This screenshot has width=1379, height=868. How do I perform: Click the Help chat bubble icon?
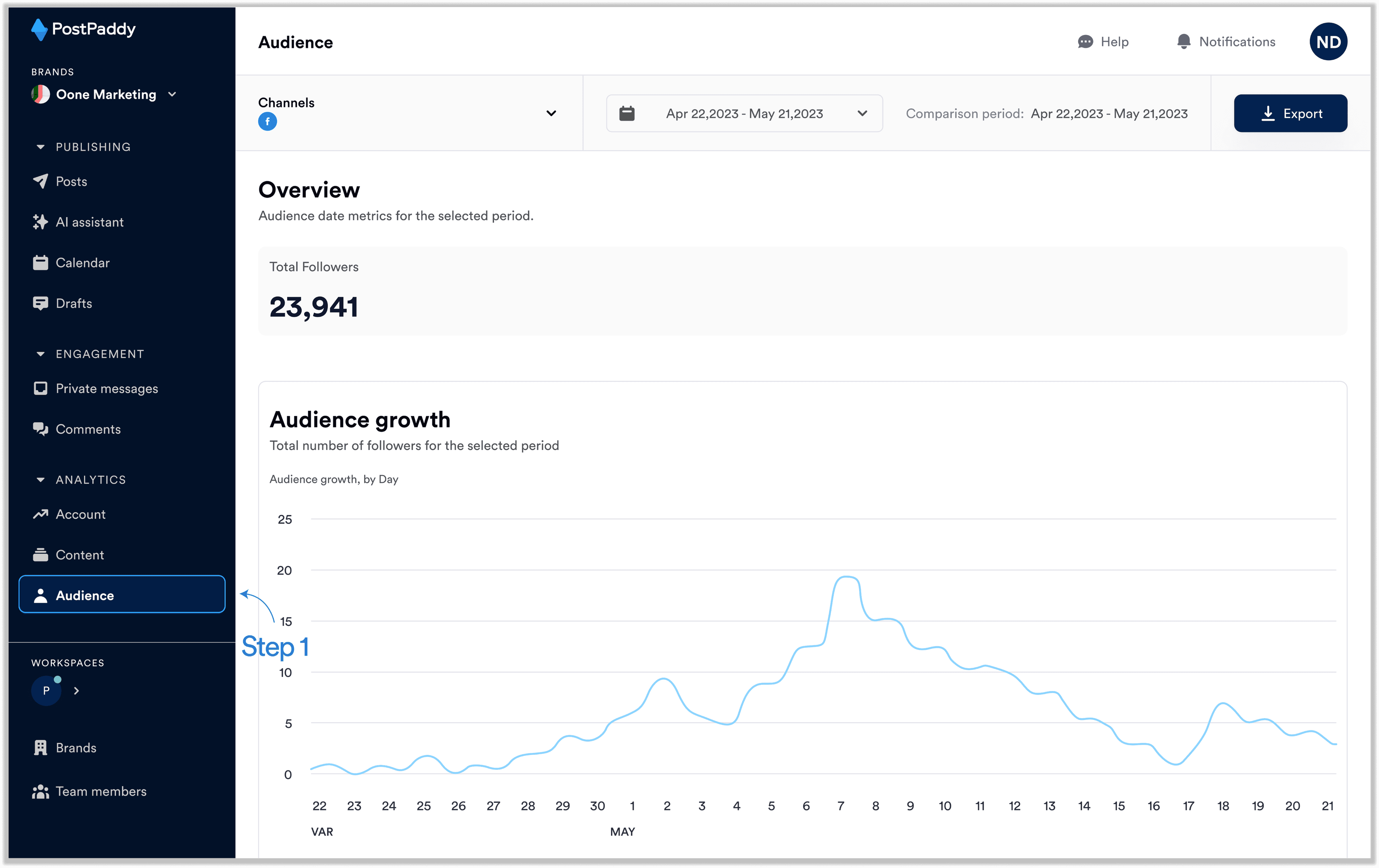1085,42
